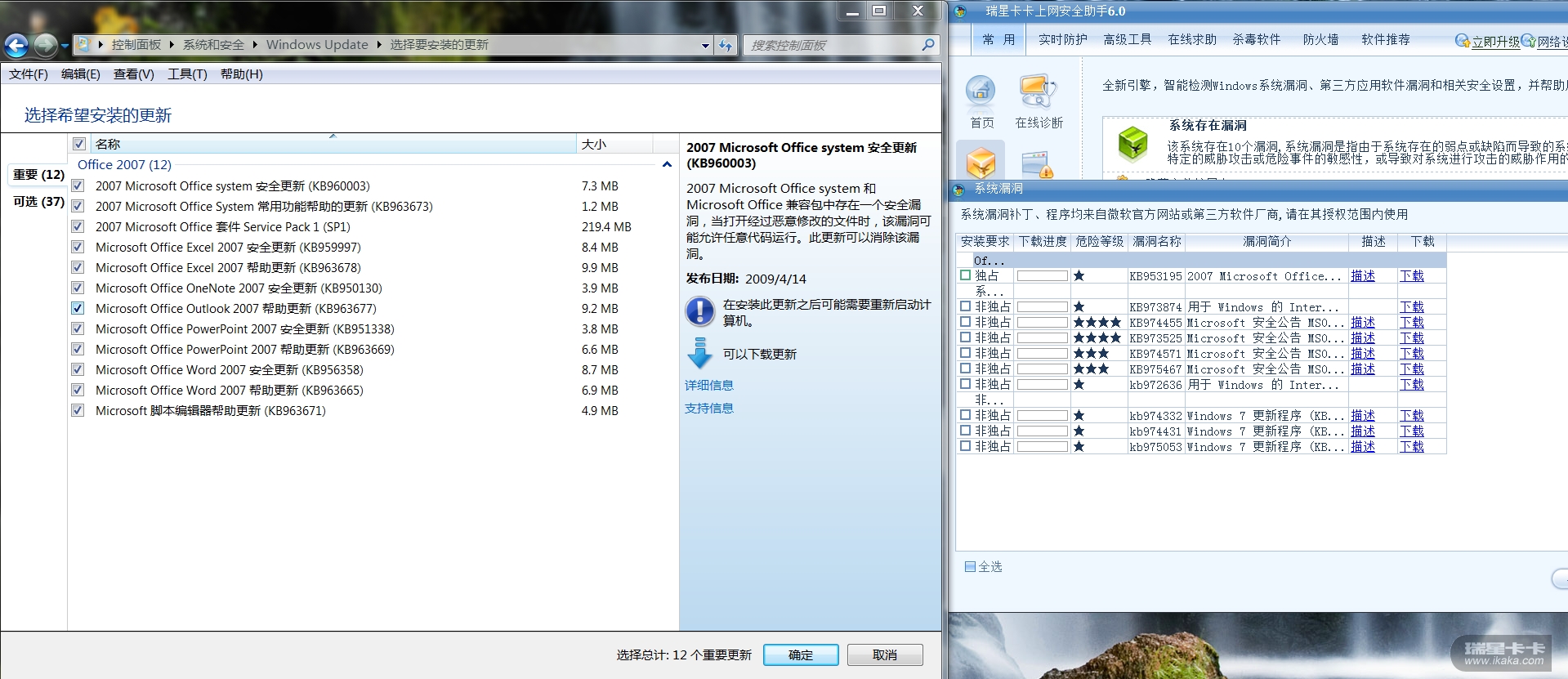
Task: Click the forward arrow in Windows Update window
Action: tap(45, 45)
